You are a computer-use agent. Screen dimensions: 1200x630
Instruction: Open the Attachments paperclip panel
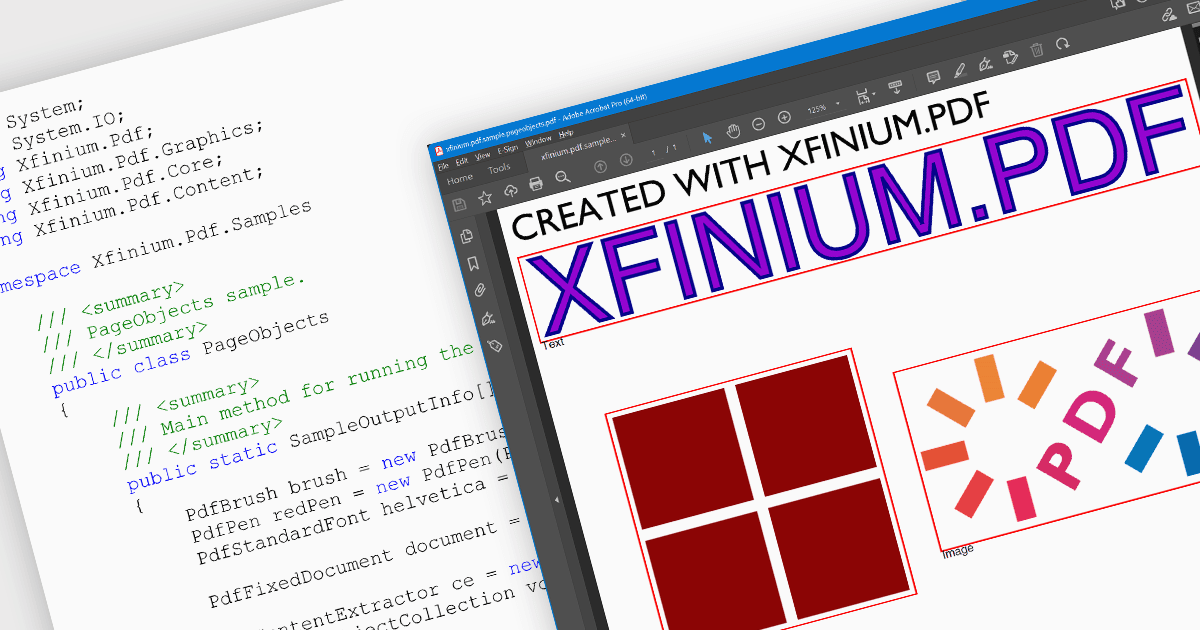pos(480,291)
